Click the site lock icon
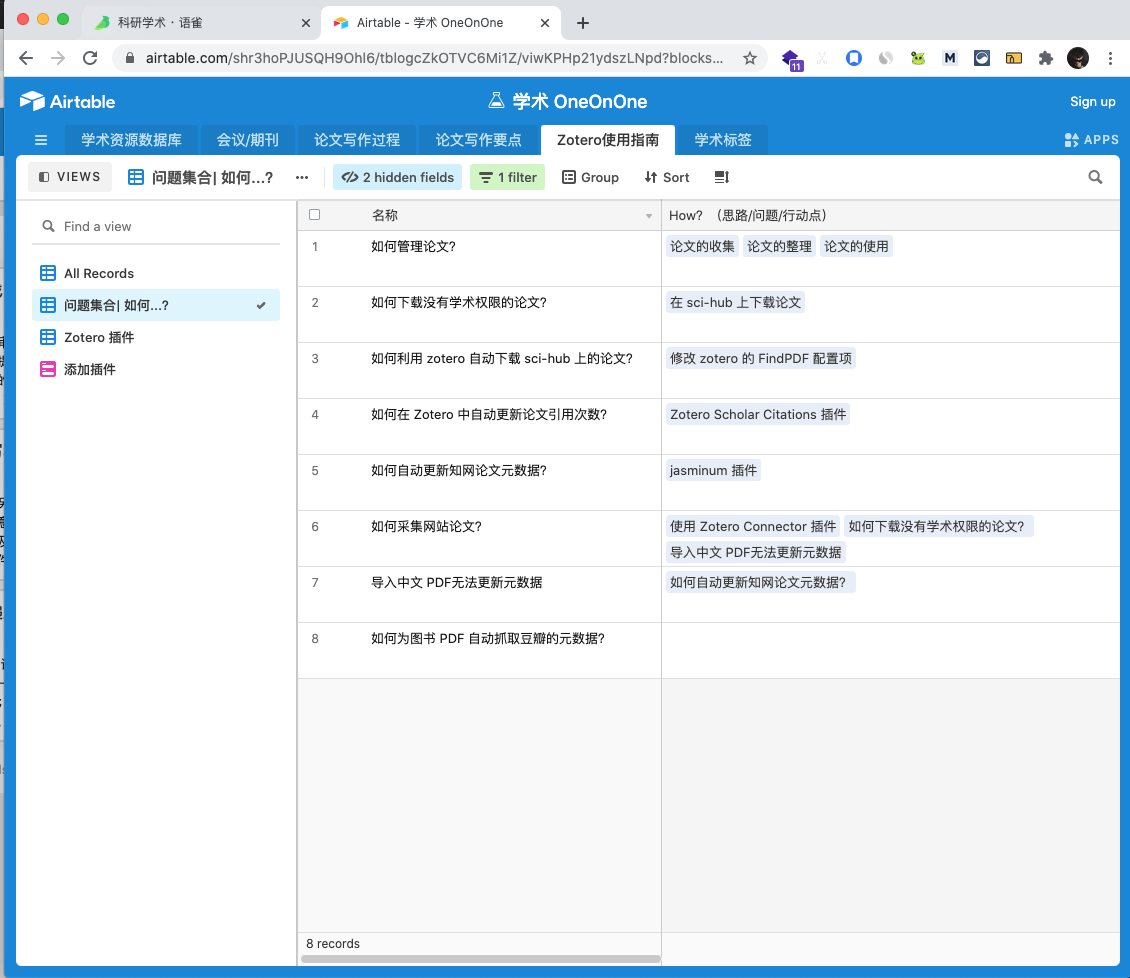1130x978 pixels. 130,58
